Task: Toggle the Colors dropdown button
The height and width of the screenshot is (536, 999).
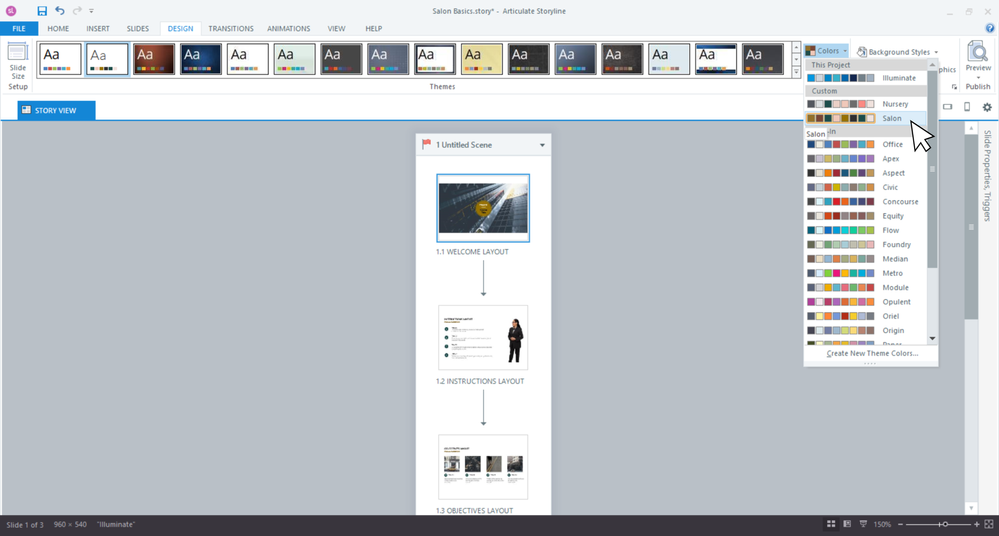Action: (x=826, y=51)
